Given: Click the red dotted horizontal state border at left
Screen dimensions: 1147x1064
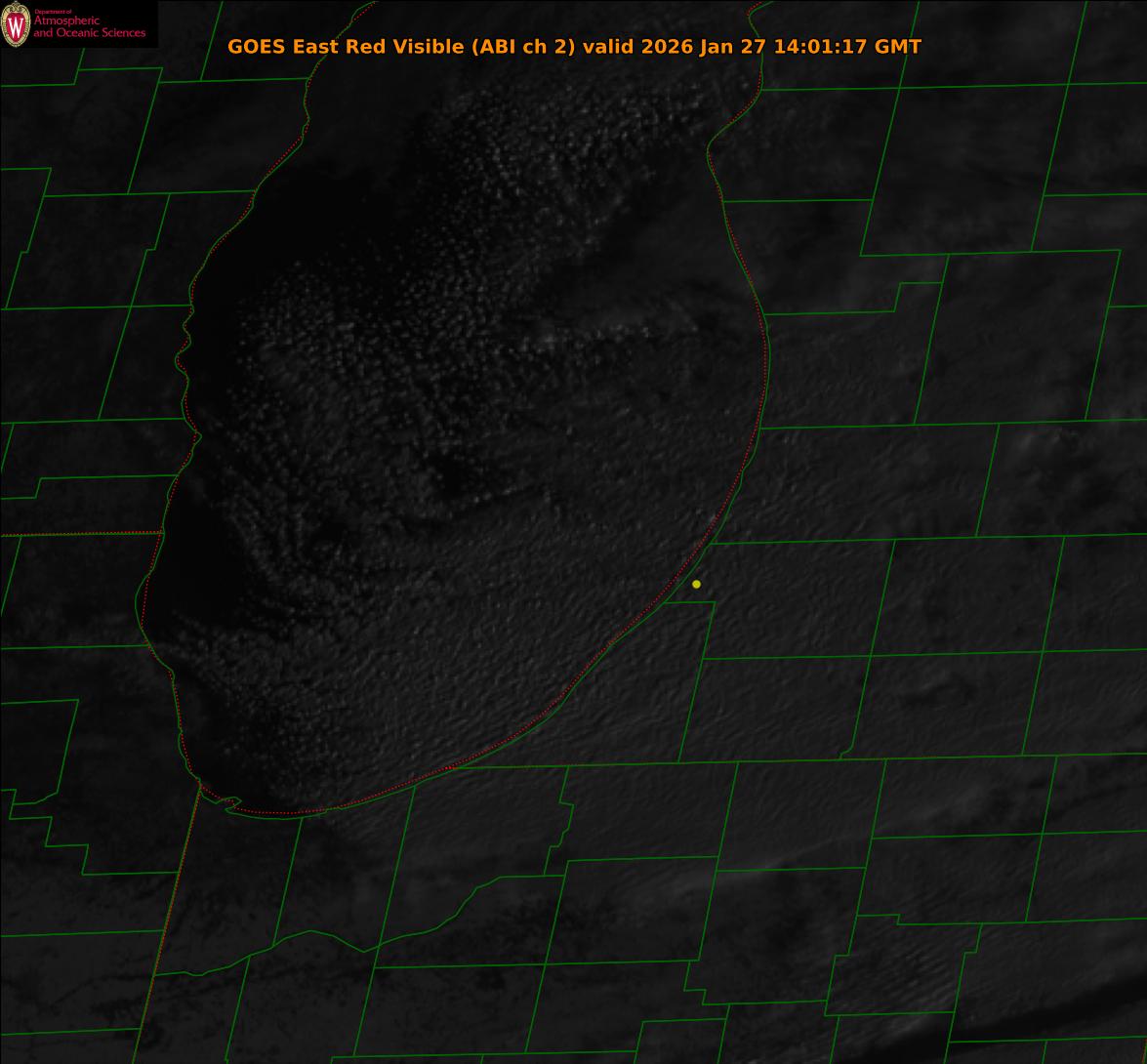Looking at the screenshot, I should point(78,534).
